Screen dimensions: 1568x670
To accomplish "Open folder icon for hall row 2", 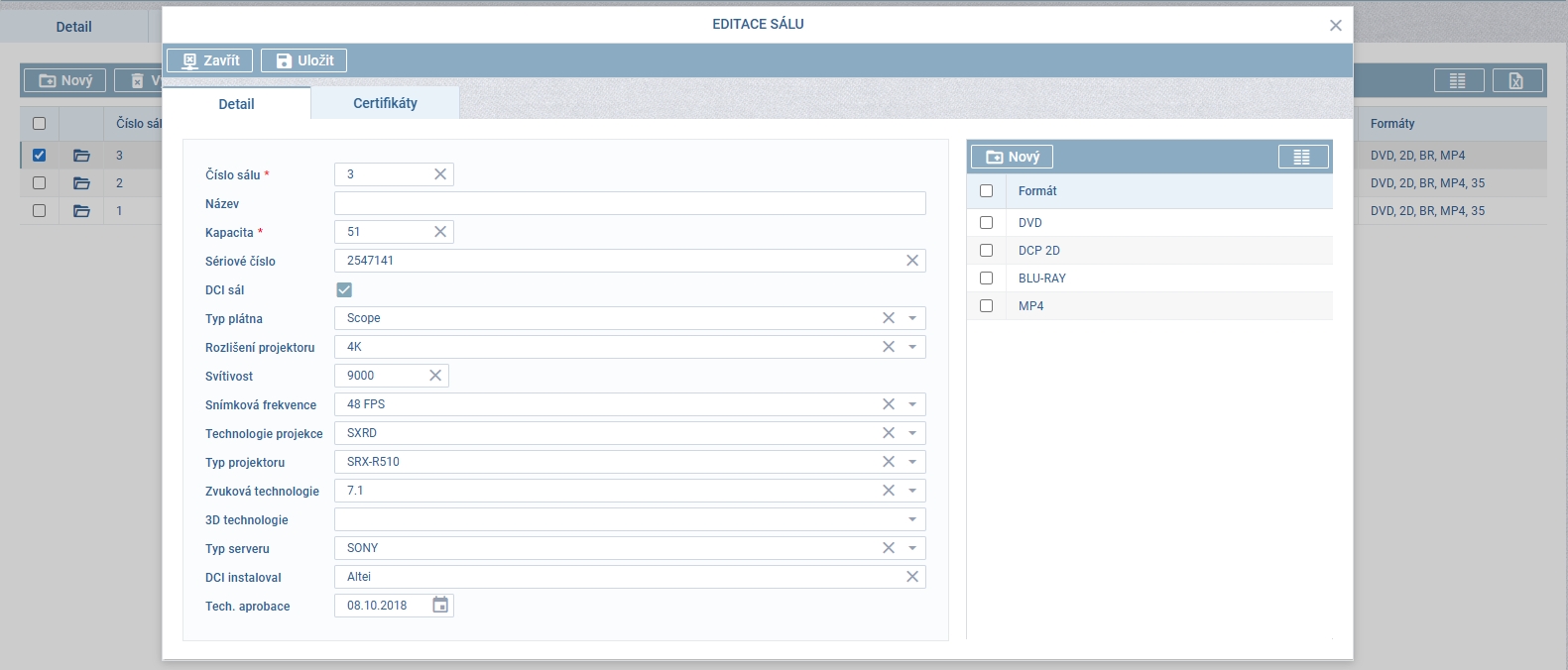I will point(81,183).
